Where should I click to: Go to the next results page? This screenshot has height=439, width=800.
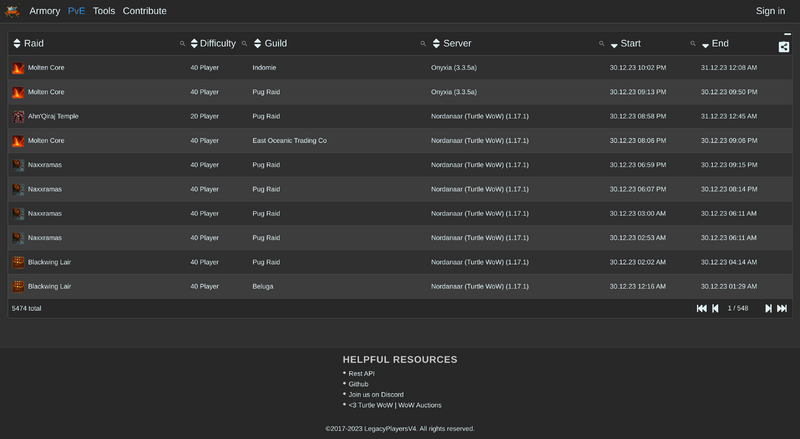click(x=768, y=308)
